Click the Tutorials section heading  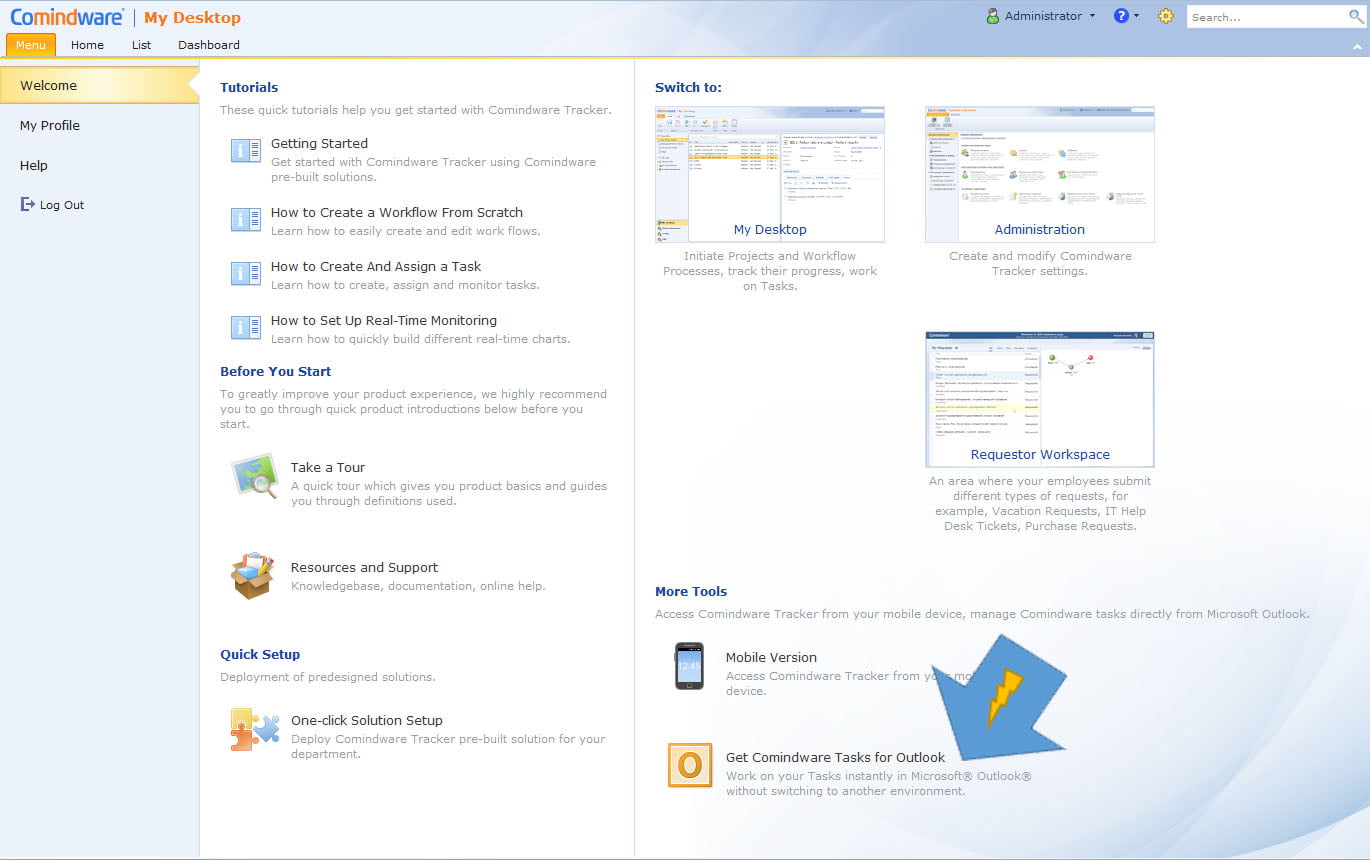coord(249,87)
